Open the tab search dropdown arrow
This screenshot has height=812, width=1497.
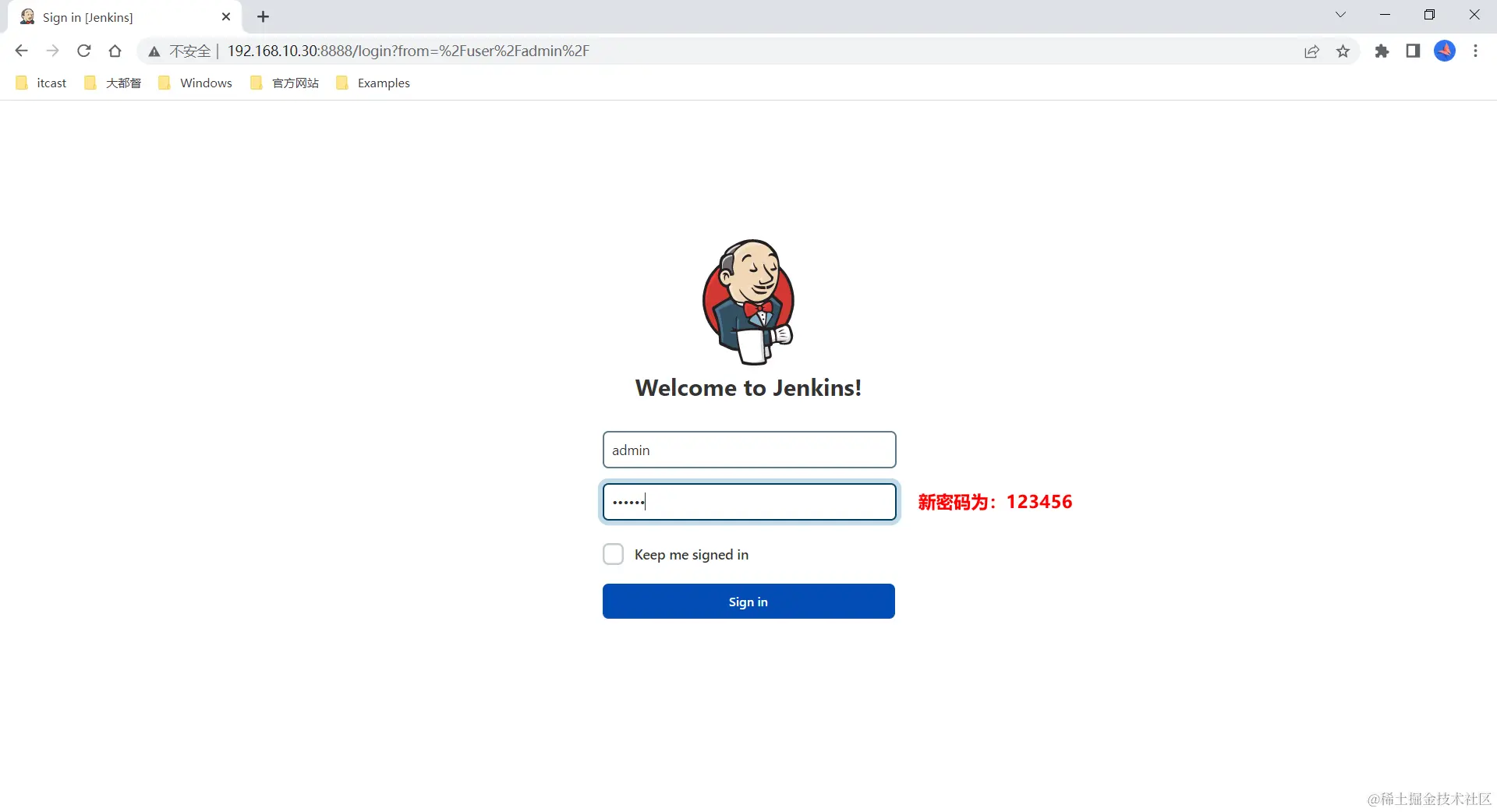click(1340, 15)
